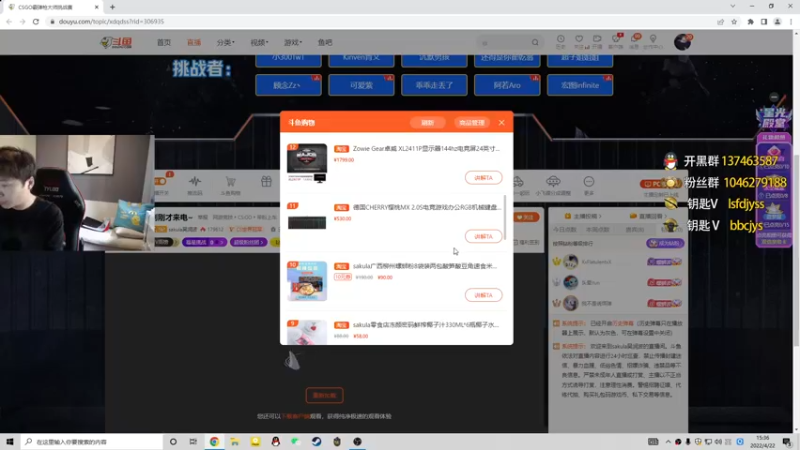Image resolution: width=800 pixels, height=450 pixels.
Task: Open the 德国CHERRY樱桃MX 2.0S product title
Action: [x=427, y=207]
